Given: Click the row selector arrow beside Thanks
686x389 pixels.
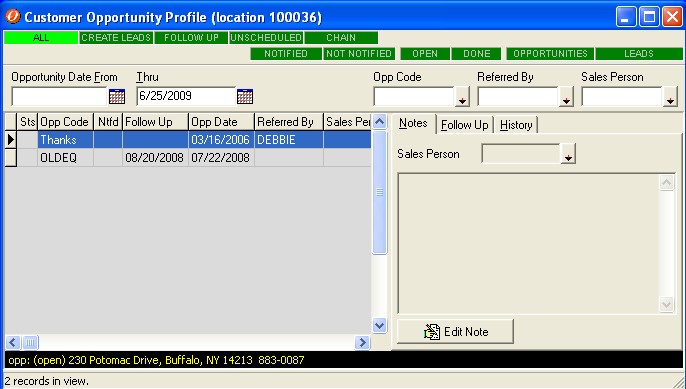Looking at the screenshot, I should point(10,140).
